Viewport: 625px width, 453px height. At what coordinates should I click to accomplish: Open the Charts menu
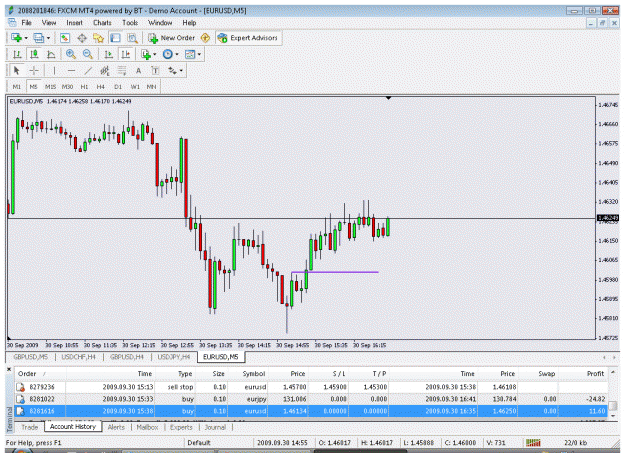[x=102, y=23]
